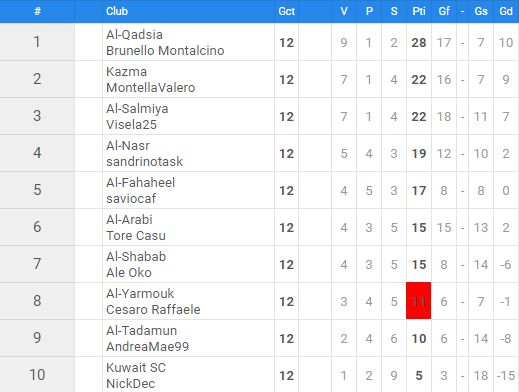The height and width of the screenshot is (392, 519).
Task: View manager AndreaMae99 profile
Action: (x=147, y=347)
